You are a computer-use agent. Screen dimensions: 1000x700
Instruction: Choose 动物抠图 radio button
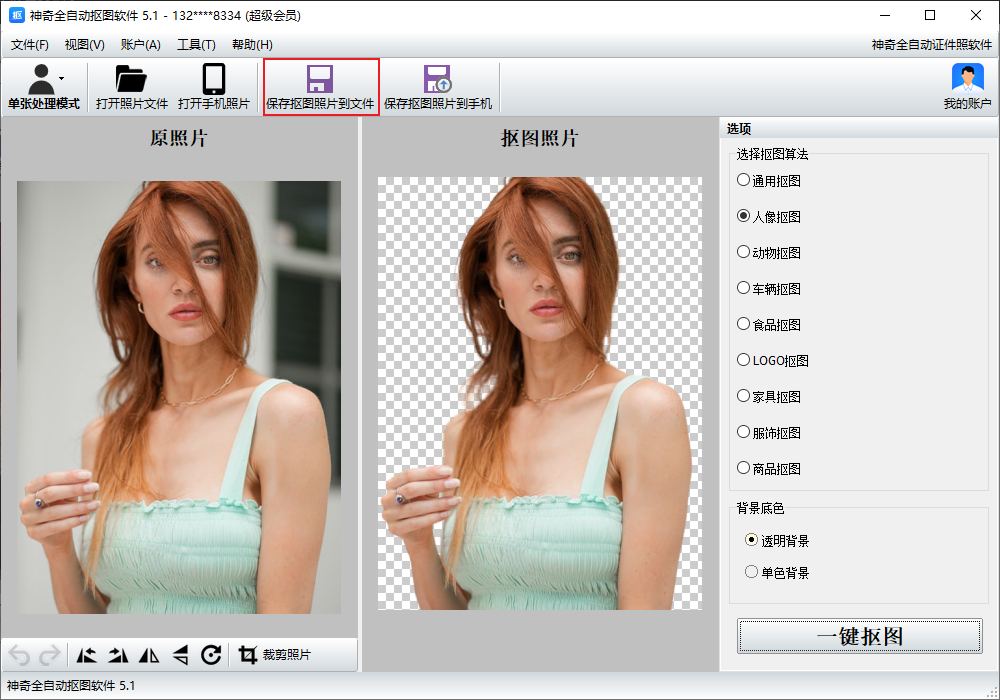coord(743,253)
